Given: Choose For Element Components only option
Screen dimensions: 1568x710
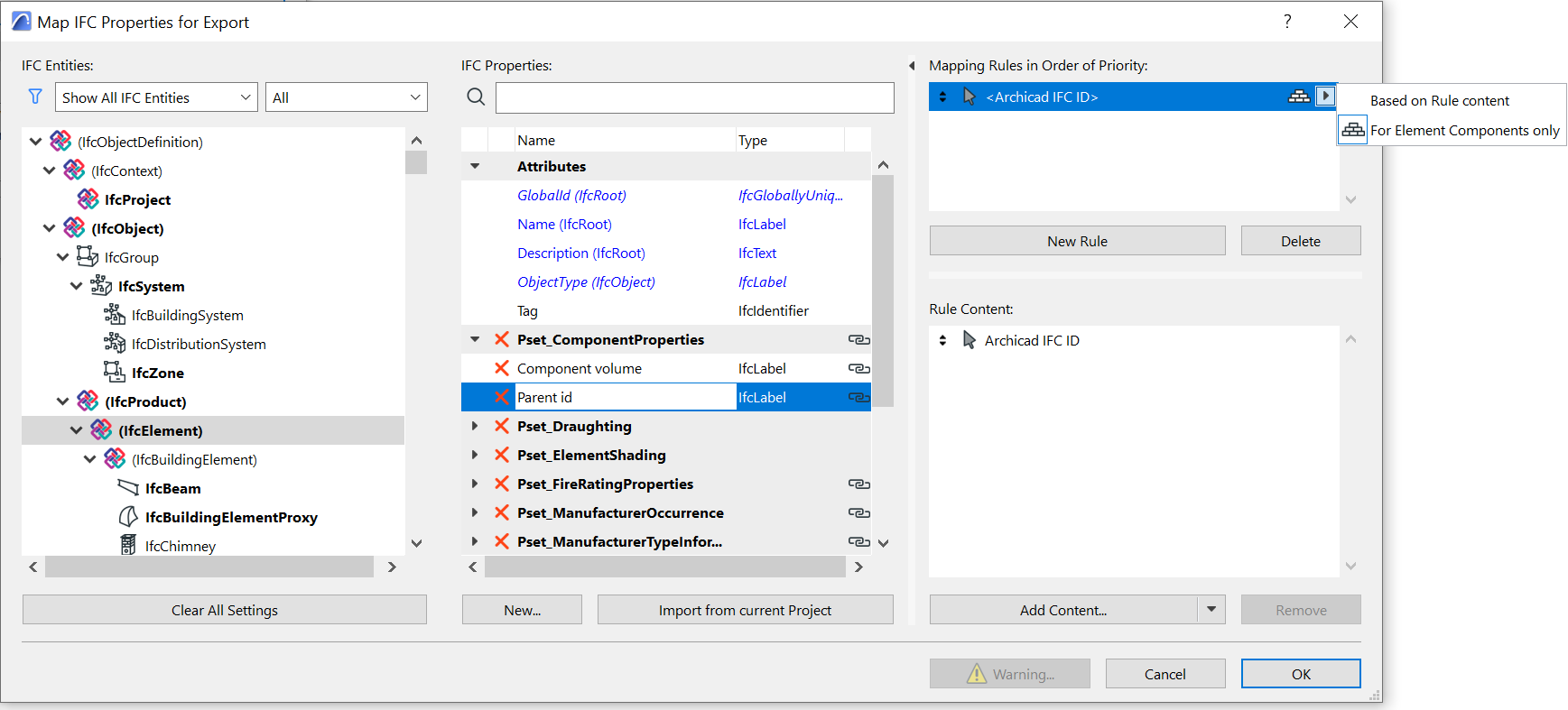Looking at the screenshot, I should click(1464, 131).
